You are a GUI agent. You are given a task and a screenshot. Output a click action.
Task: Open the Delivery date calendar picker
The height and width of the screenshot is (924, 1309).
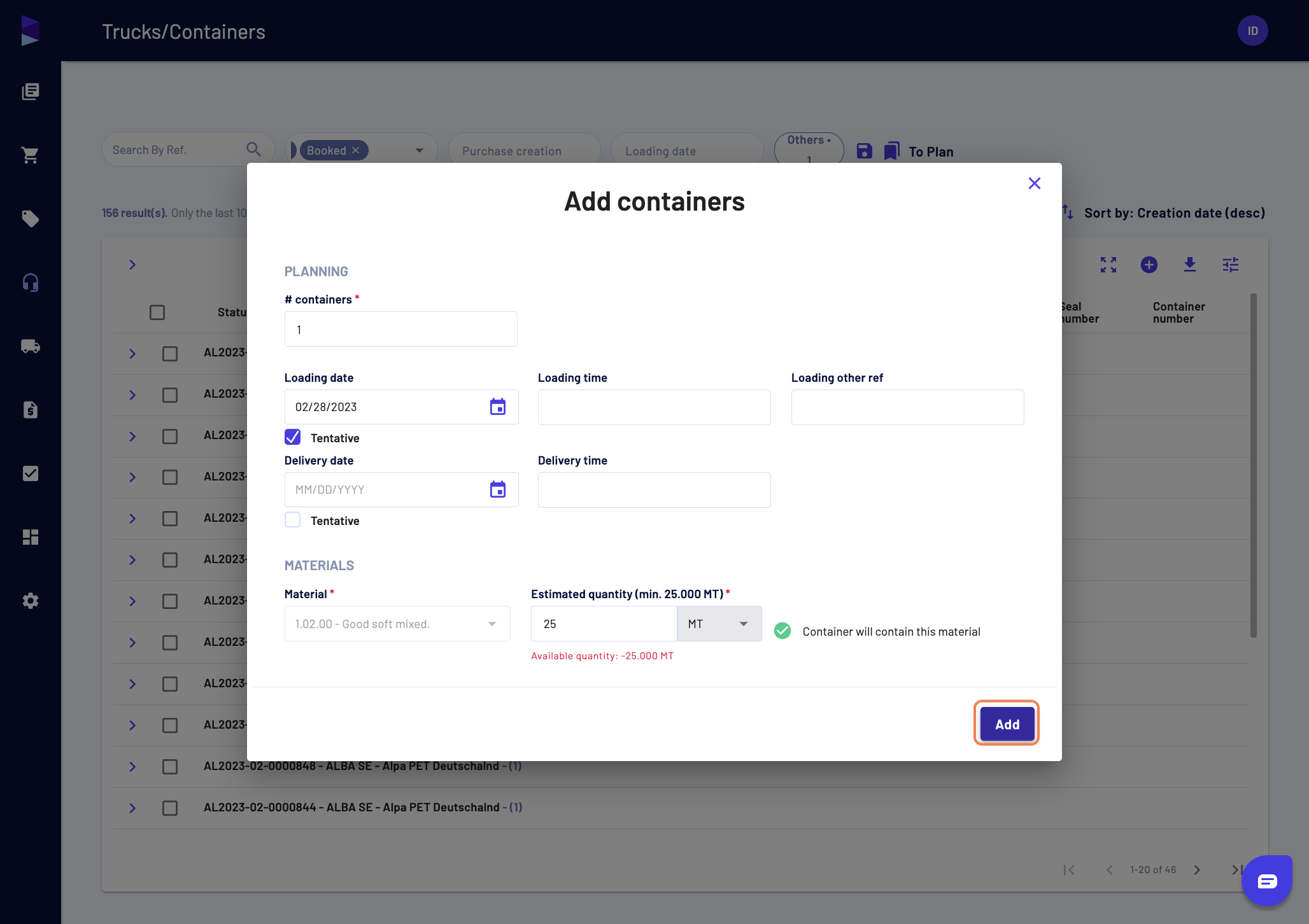pos(498,489)
